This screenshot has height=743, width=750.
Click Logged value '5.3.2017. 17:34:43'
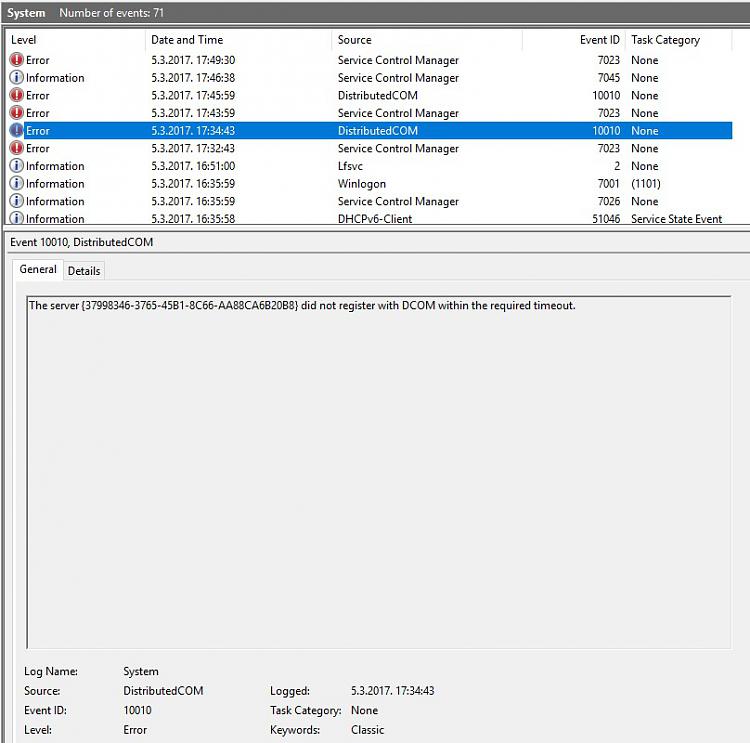click(392, 690)
